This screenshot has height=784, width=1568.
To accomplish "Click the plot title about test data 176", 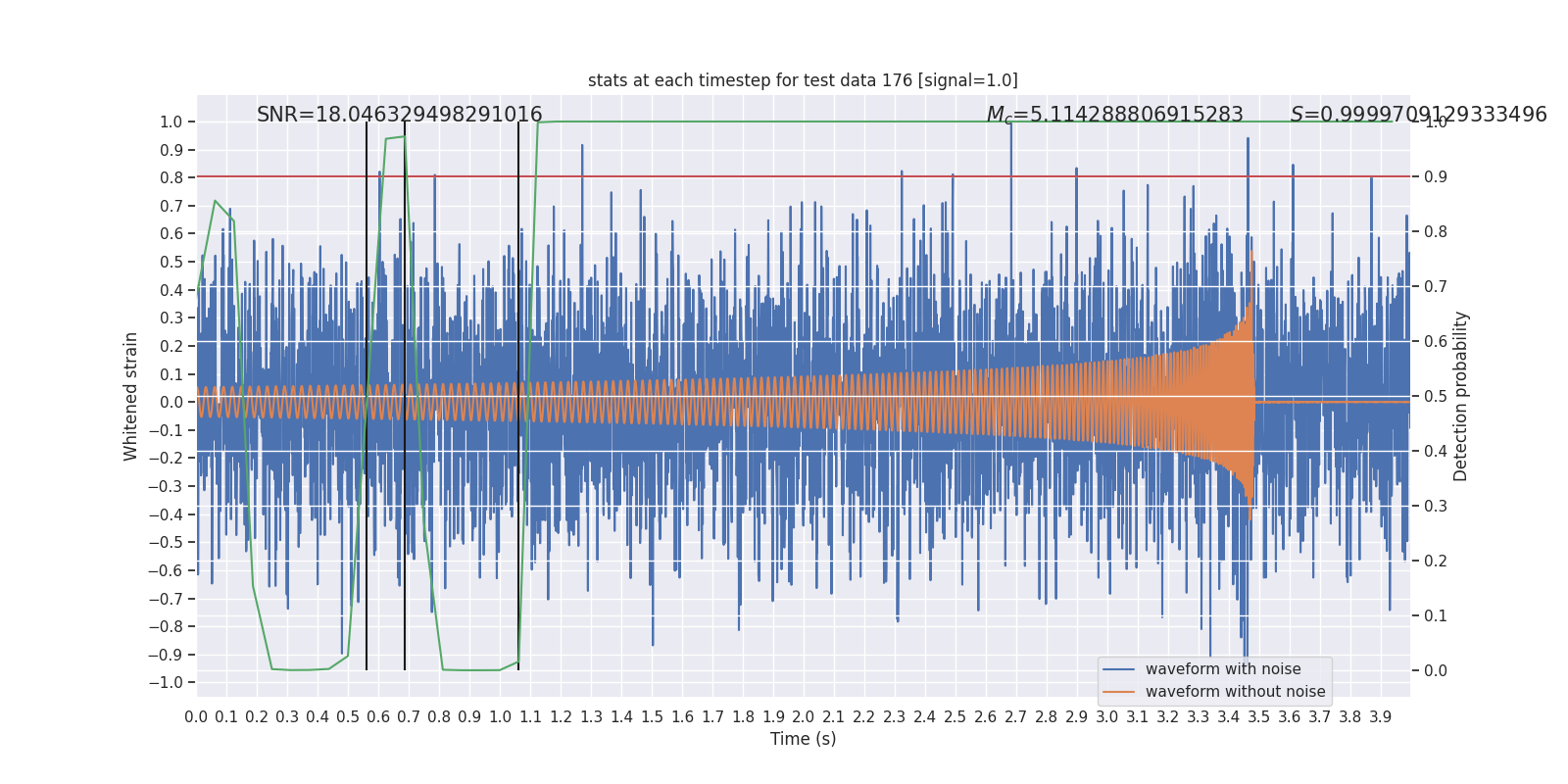I will pos(803,80).
